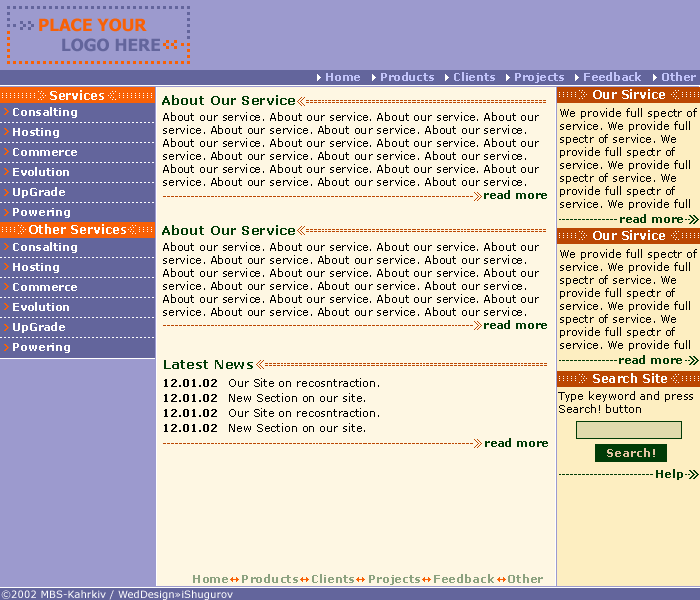Select Projects in the top navigation bar
The image size is (700, 600).
coord(539,77)
